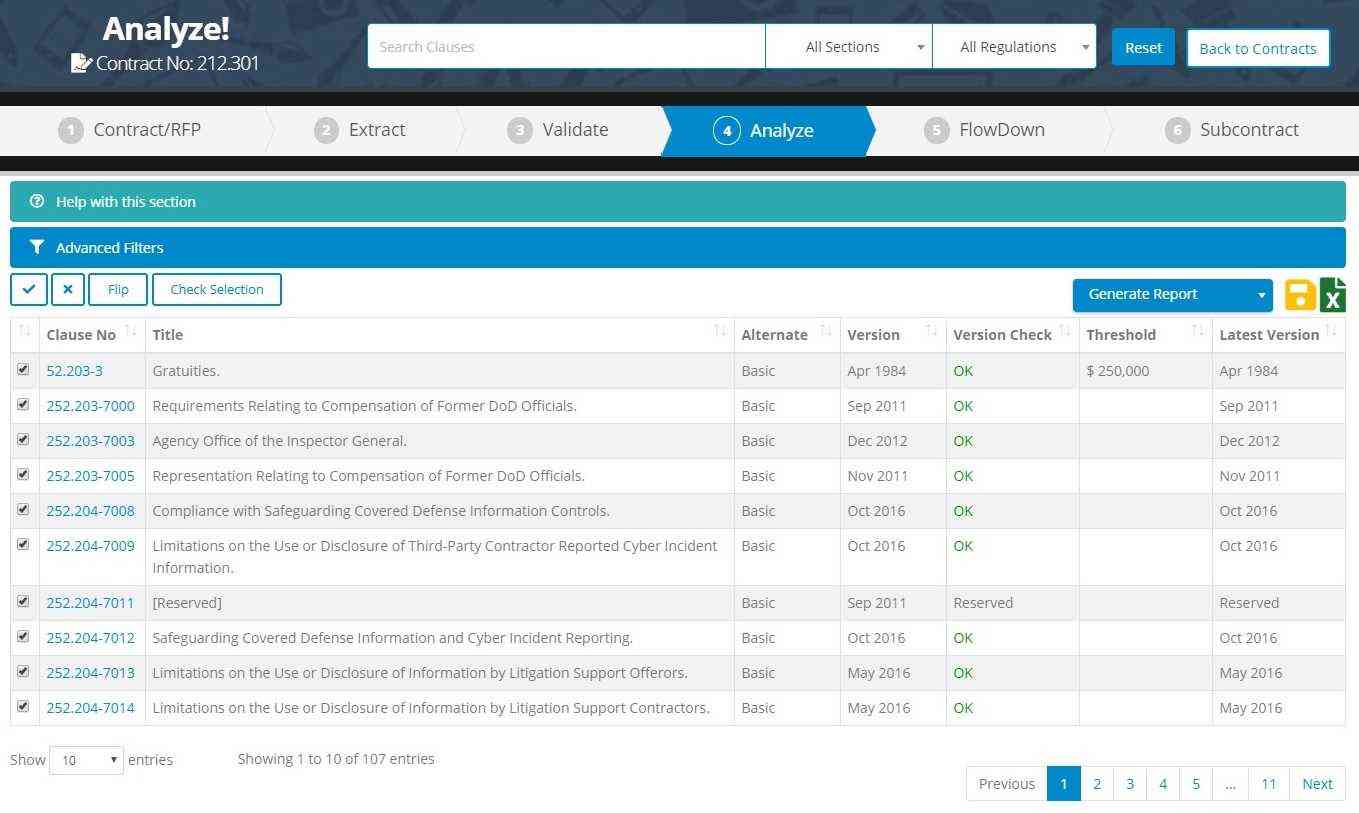Screen dimensions: 1359x813
Task: Click the sort arrows on the checkbox column
Action: pyautogui.click(x=25, y=331)
